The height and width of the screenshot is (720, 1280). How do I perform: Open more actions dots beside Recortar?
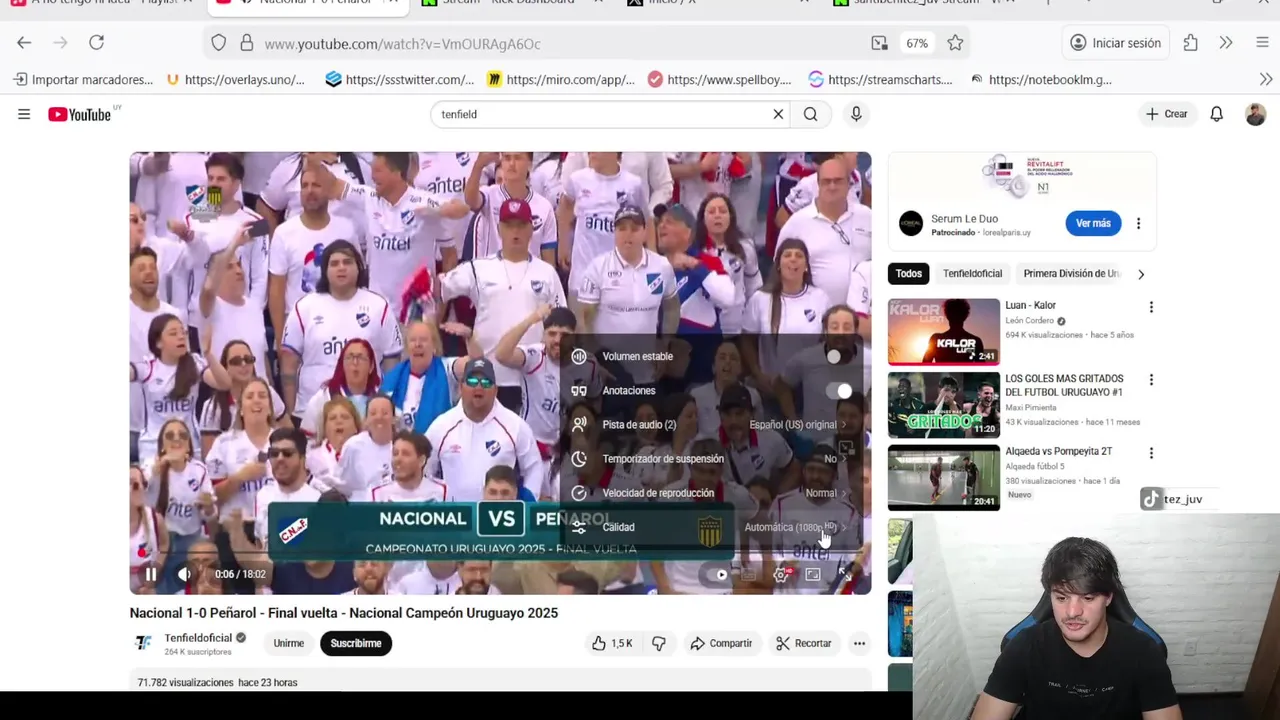tap(859, 643)
